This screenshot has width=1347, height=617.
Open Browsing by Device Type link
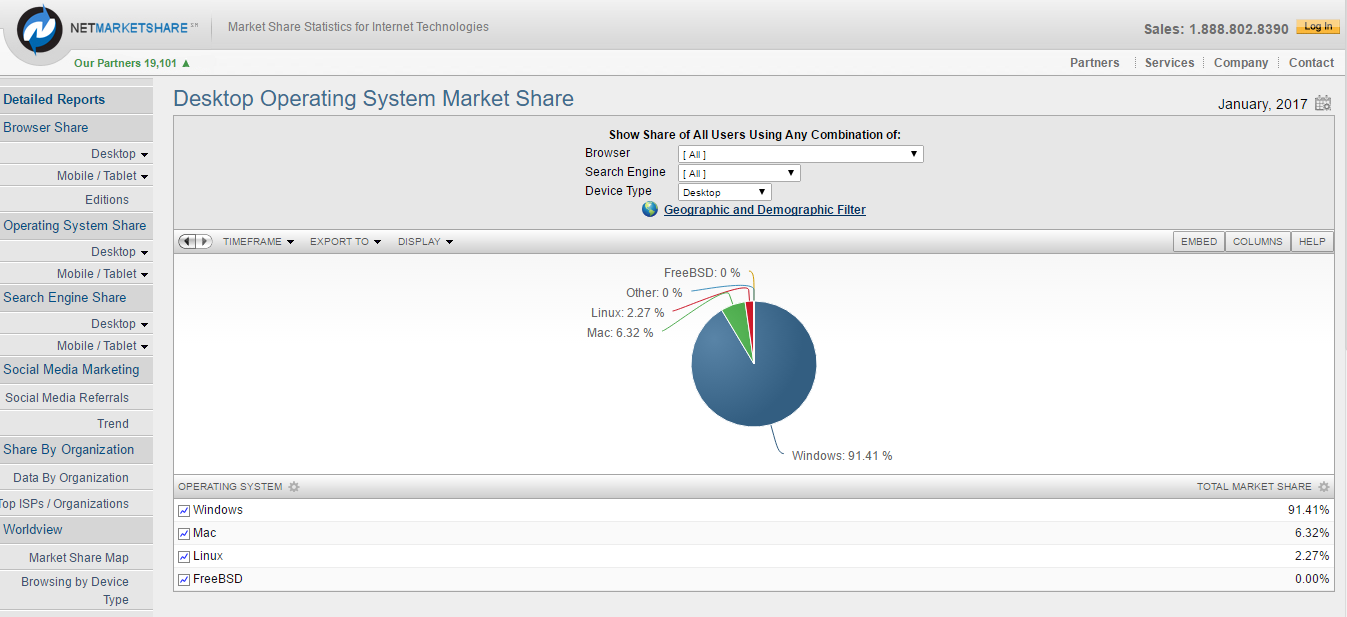(75, 591)
